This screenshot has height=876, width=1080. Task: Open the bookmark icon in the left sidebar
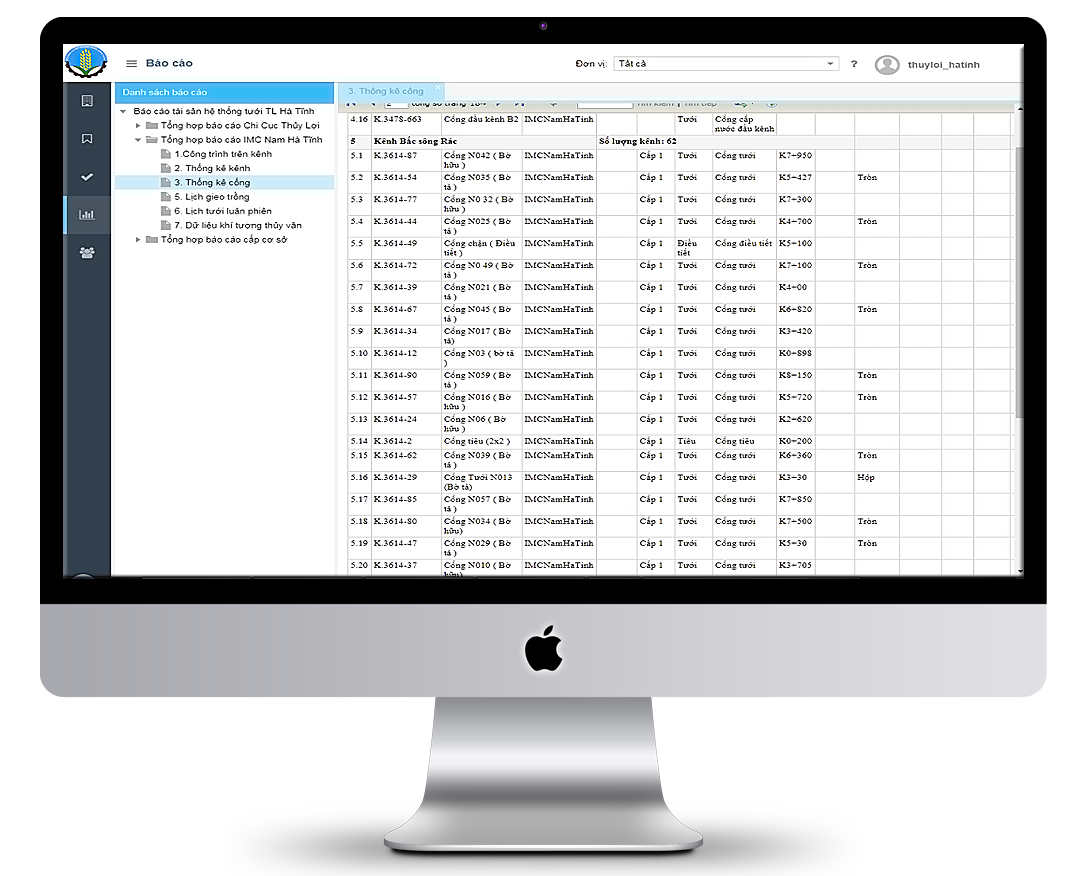coord(87,139)
